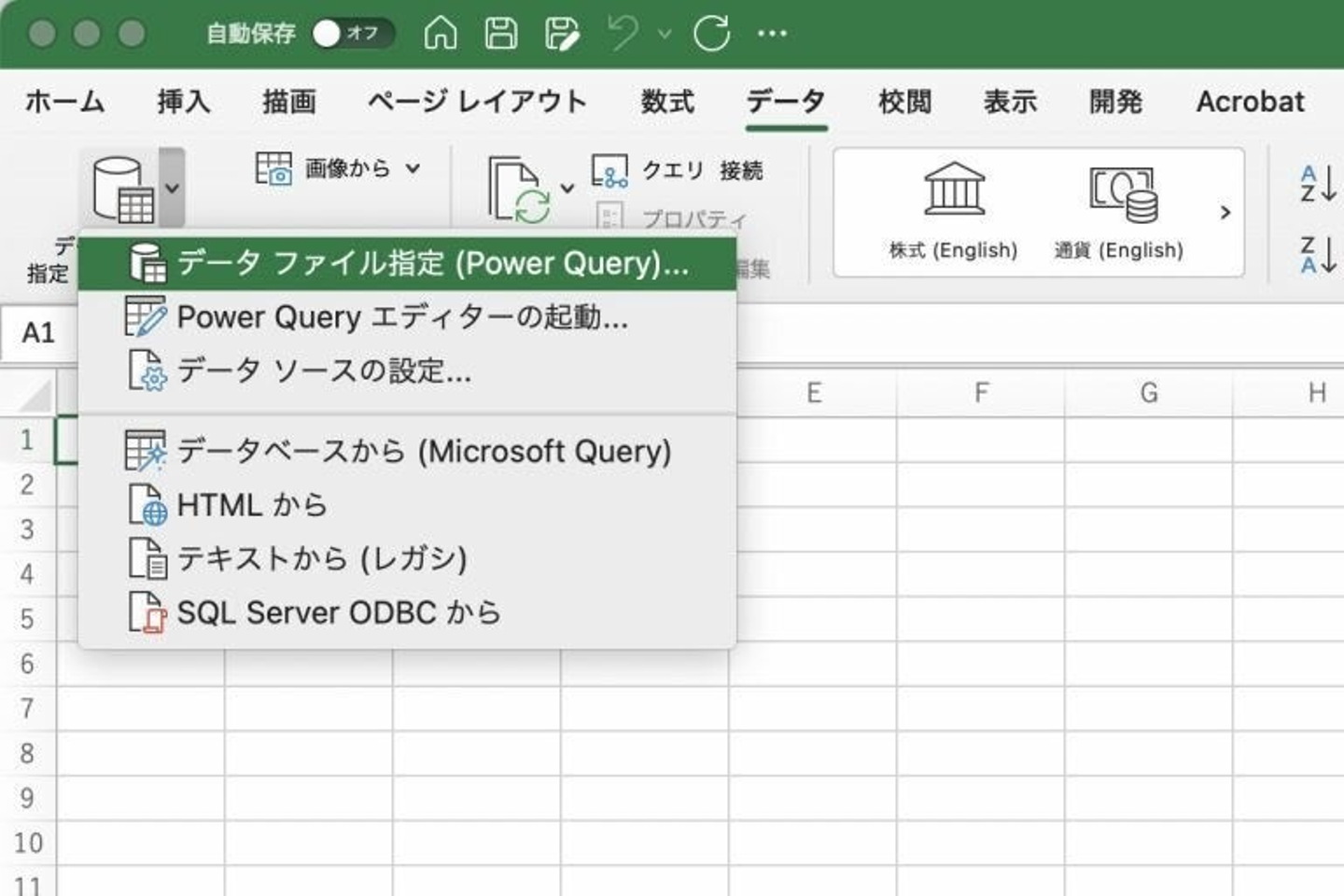Select the Stocks (English) bank icon
The height and width of the screenshot is (896, 1344).
pos(954,189)
